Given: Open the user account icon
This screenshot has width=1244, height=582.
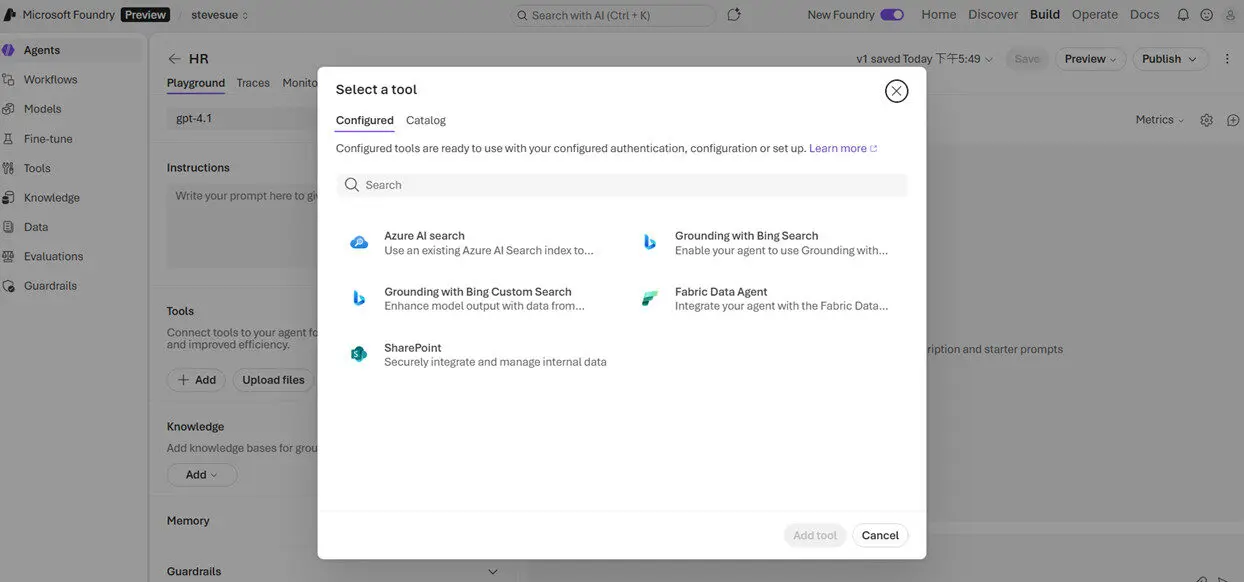Looking at the screenshot, I should pyautogui.click(x=1230, y=15).
